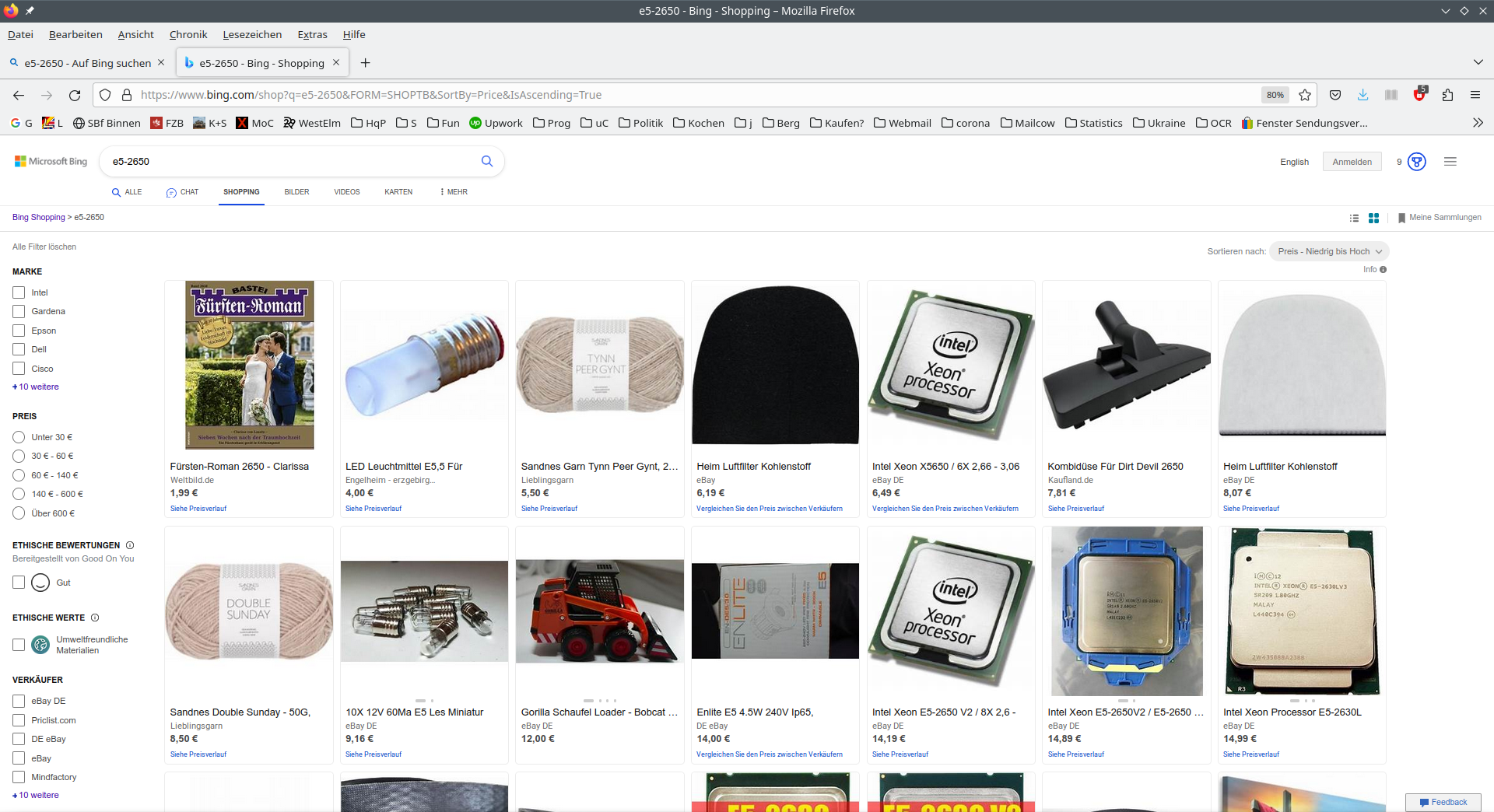Switch results to list view

coord(1354,218)
